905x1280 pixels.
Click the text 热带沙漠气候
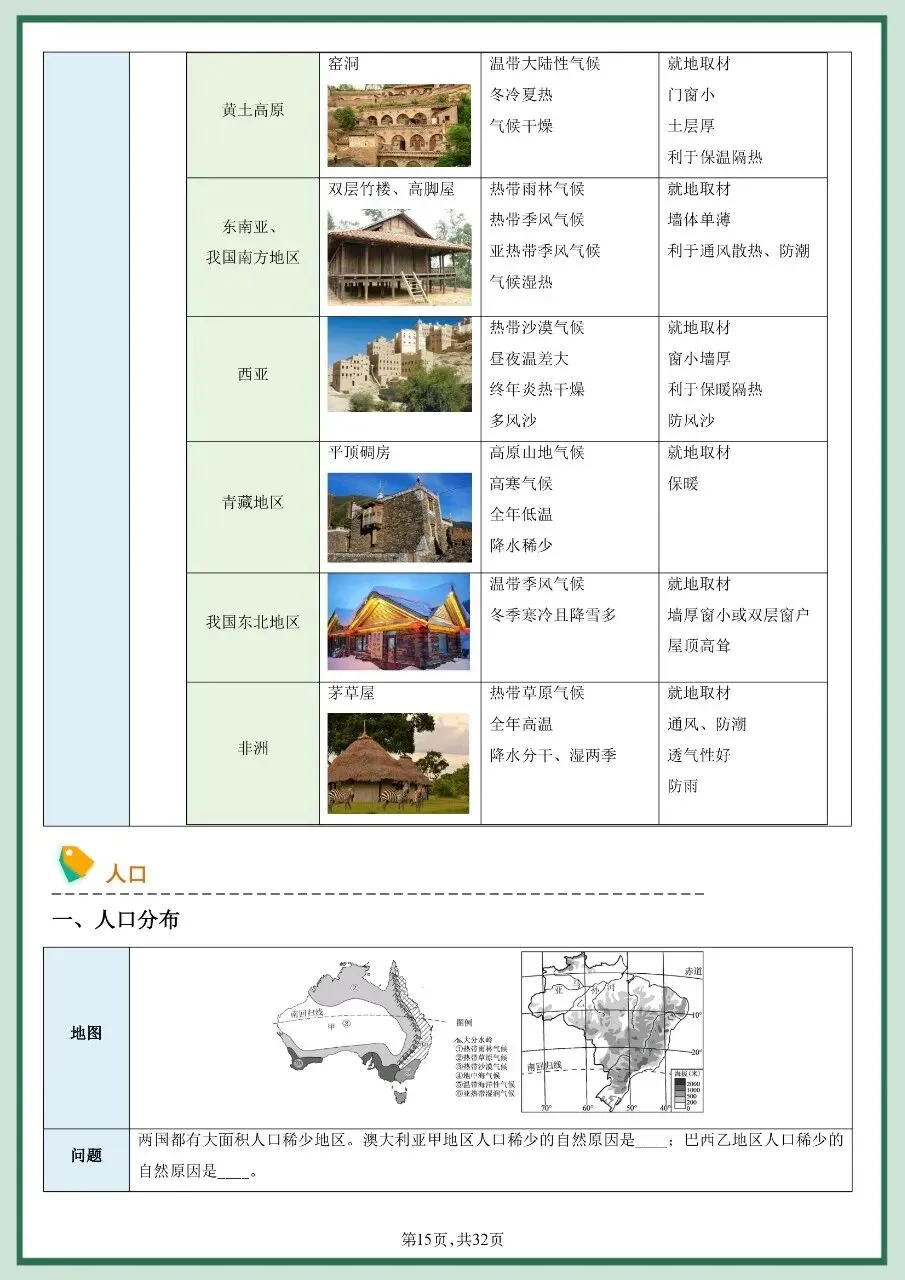(x=537, y=328)
